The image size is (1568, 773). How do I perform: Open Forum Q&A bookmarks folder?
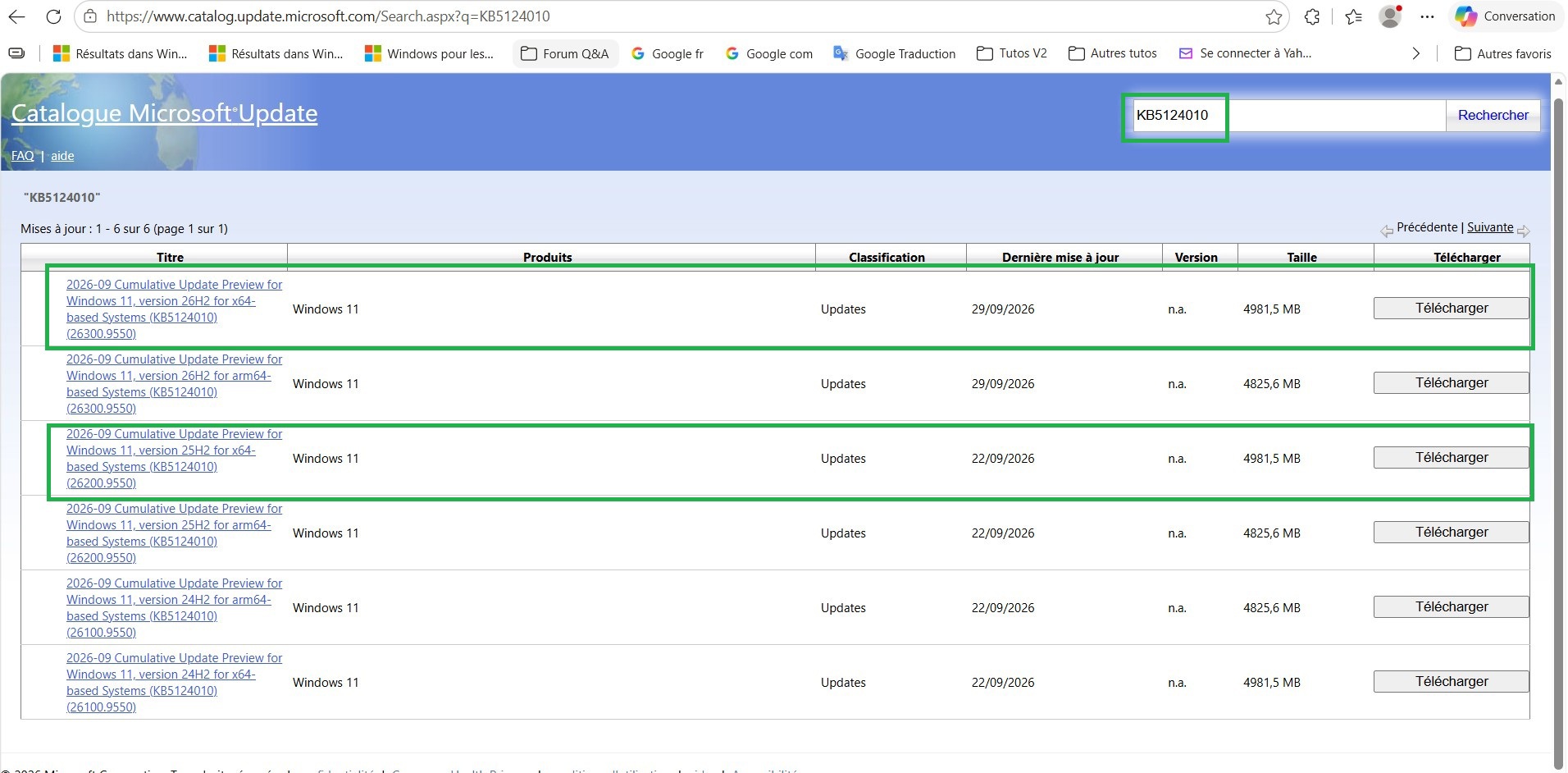[565, 53]
